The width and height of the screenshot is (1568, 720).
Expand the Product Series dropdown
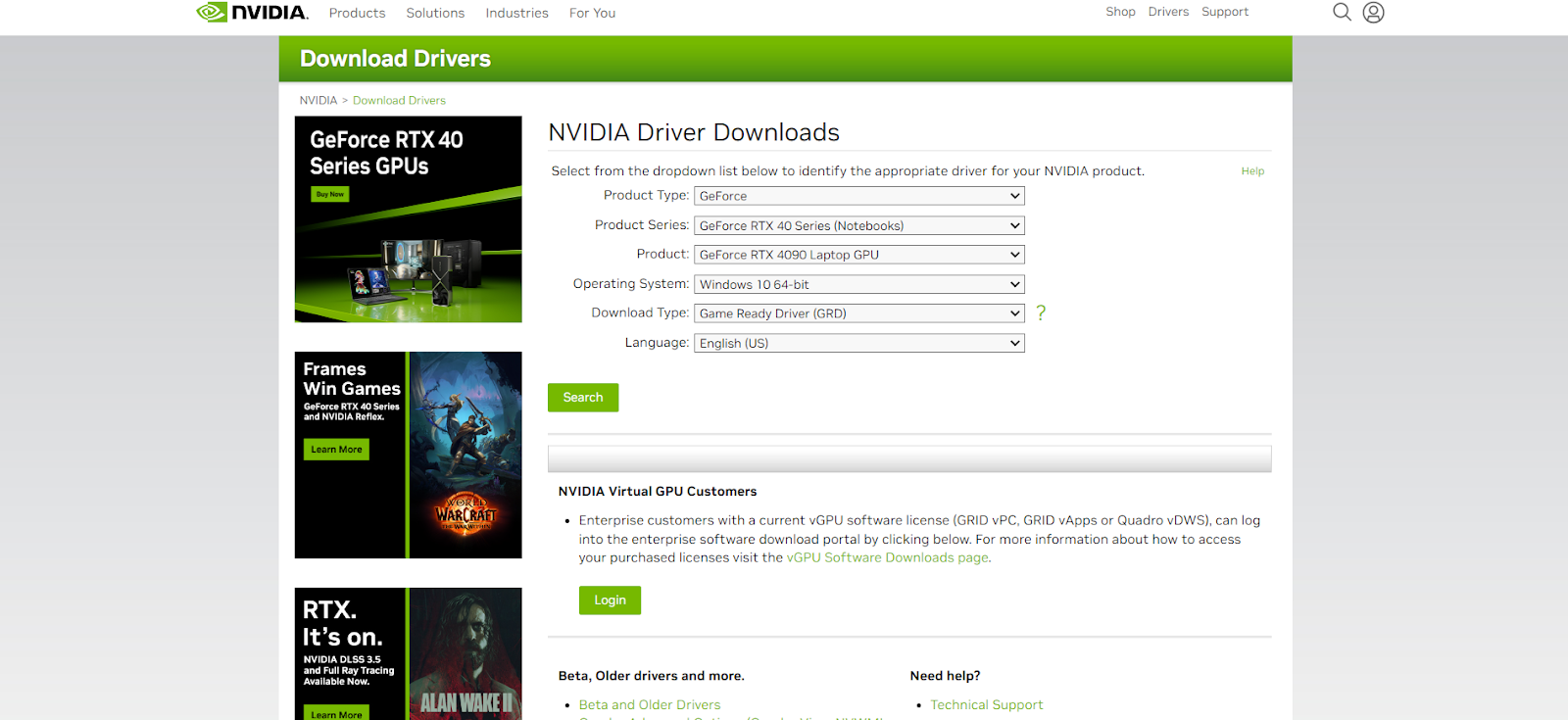859,225
